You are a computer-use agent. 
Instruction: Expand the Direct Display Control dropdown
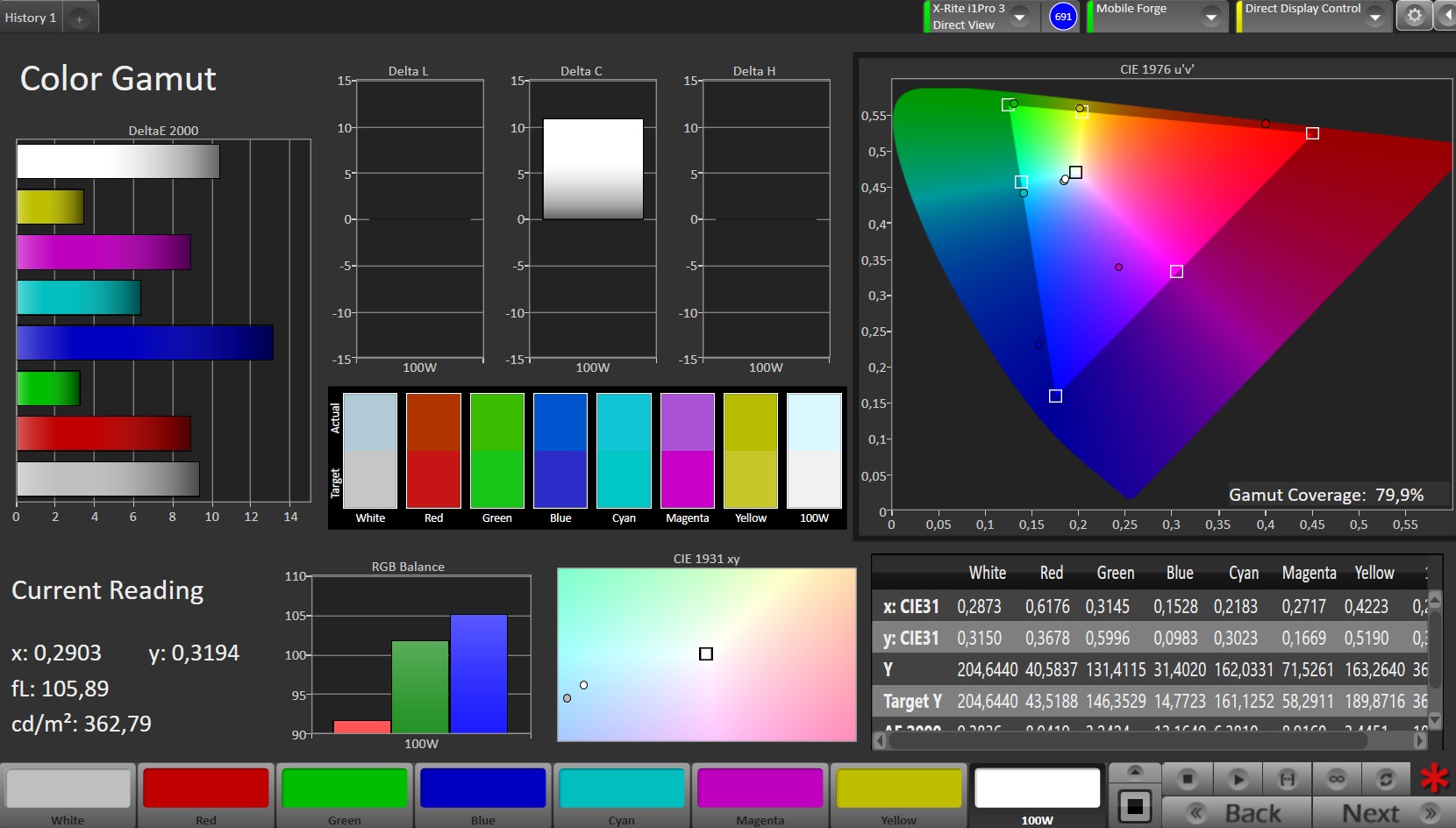1374,17
